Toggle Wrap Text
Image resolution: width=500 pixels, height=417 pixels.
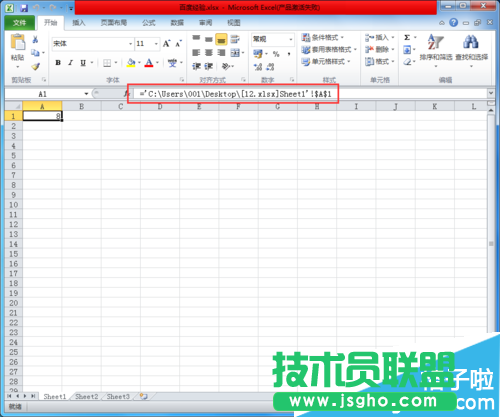pos(235,39)
